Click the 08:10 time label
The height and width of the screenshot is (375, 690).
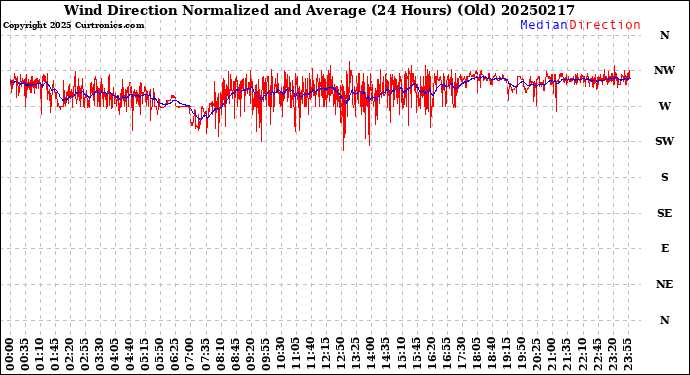click(x=220, y=355)
